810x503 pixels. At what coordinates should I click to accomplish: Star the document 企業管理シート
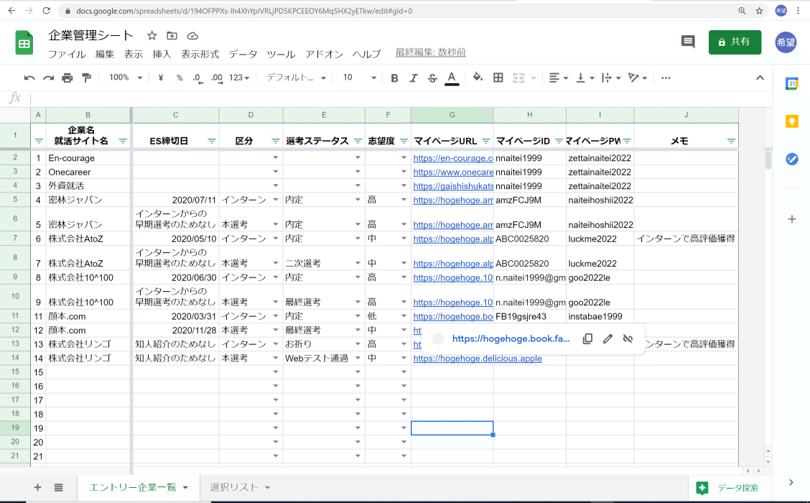tap(152, 36)
